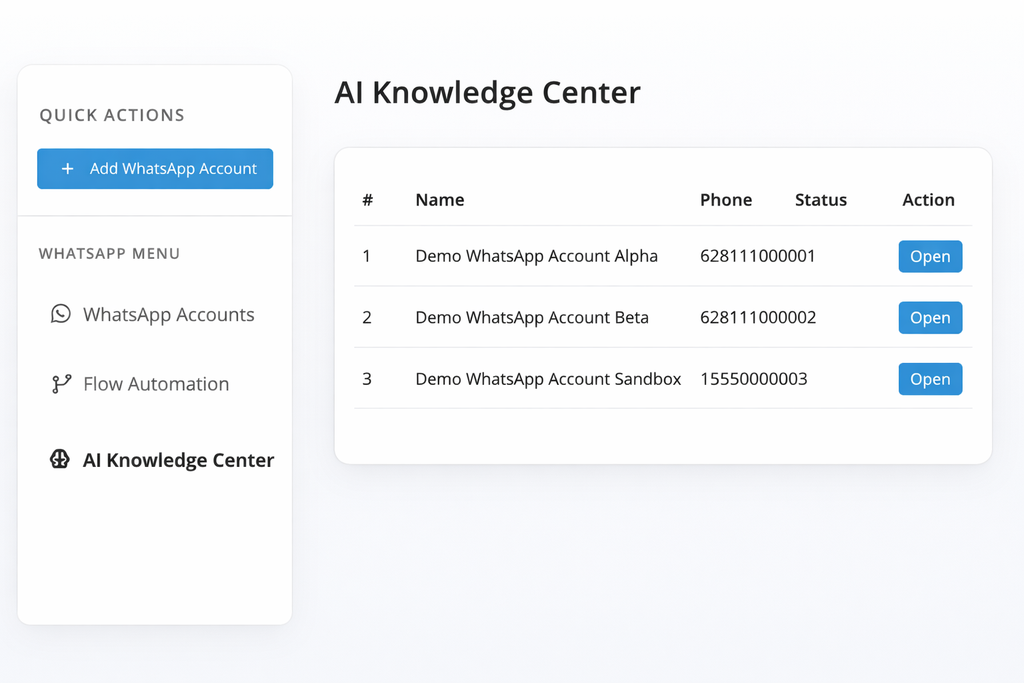Click the WhatsApp Accounts chat bubble icon

pos(61,314)
